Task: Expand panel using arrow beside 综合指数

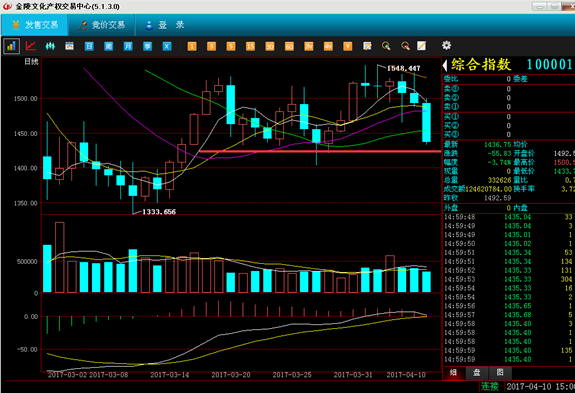Action: tap(445, 65)
